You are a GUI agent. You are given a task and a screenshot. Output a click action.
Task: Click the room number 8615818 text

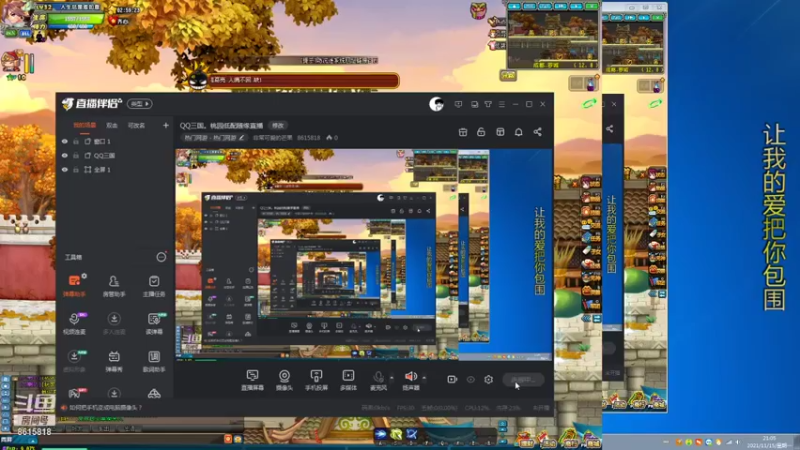309,138
